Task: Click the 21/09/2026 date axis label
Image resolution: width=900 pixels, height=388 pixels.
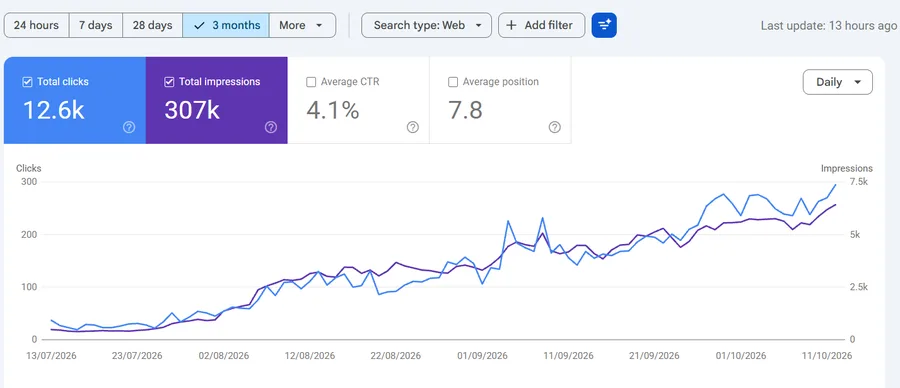Action: (x=654, y=356)
